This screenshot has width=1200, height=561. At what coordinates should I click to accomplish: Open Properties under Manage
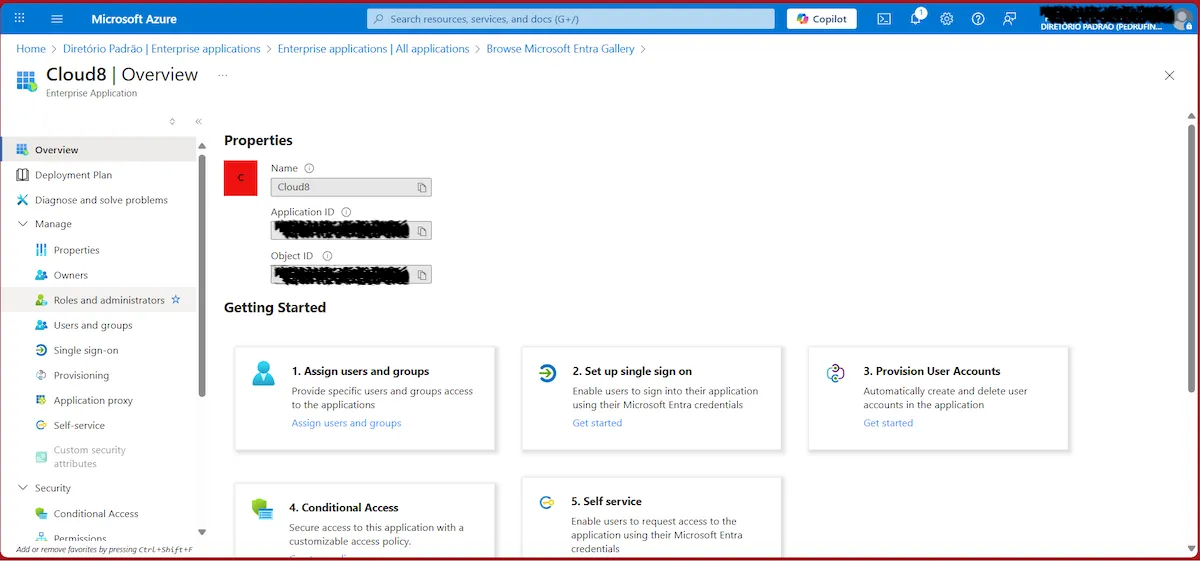[77, 250]
